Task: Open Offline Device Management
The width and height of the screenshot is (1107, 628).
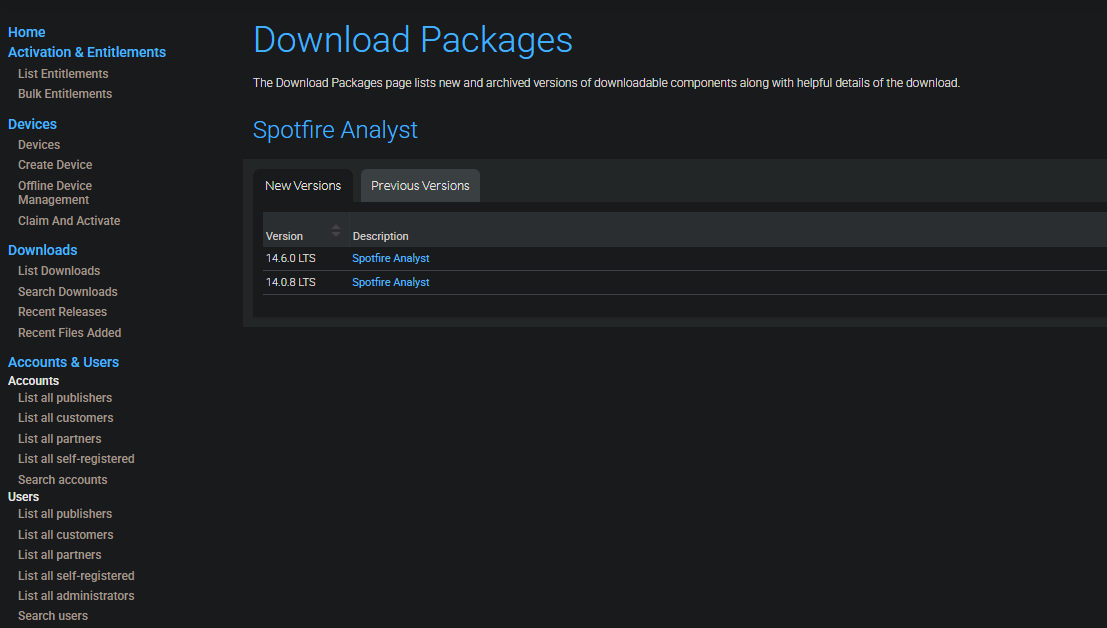Action: (x=55, y=193)
